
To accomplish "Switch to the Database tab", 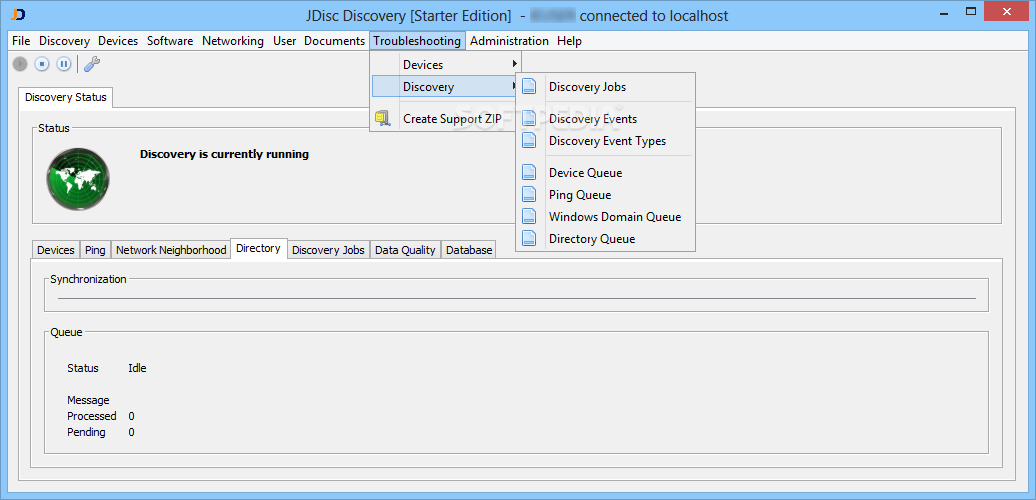I will [468, 250].
